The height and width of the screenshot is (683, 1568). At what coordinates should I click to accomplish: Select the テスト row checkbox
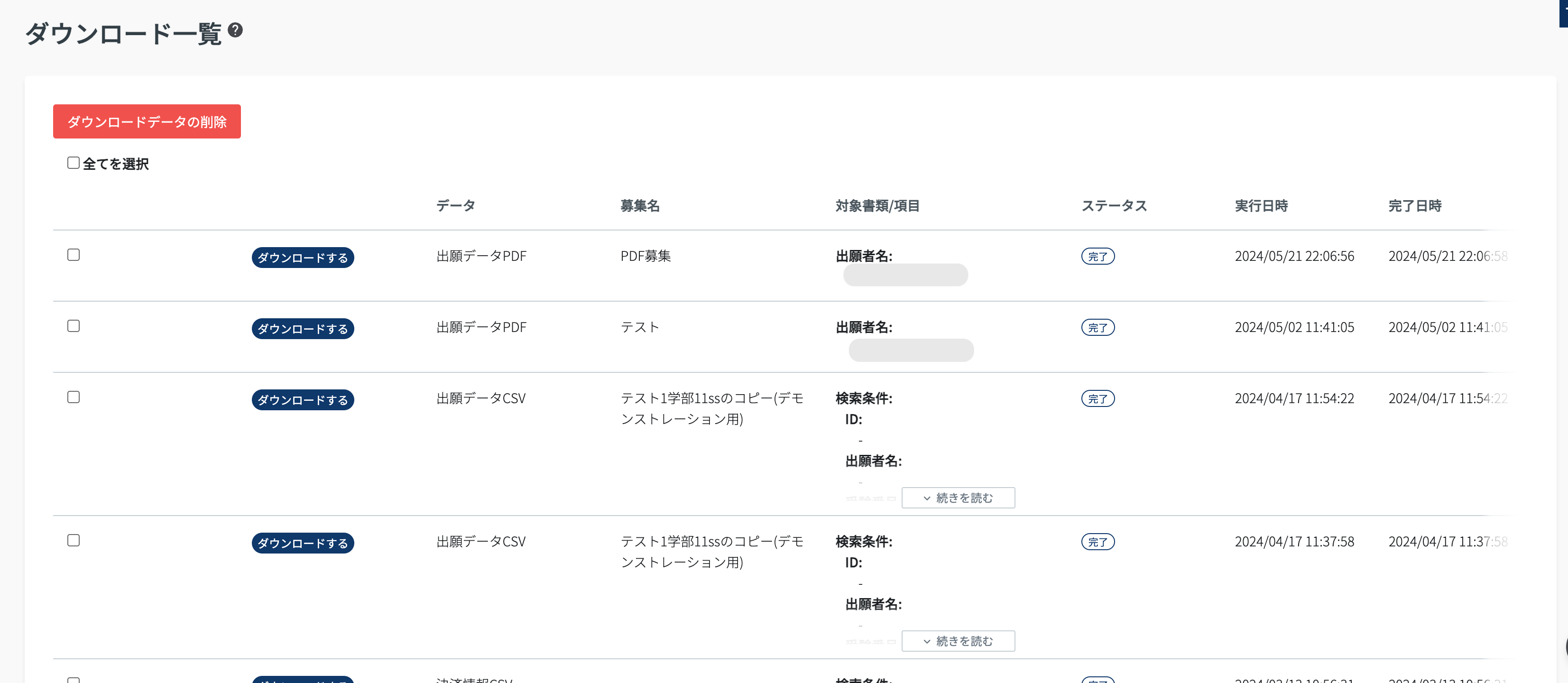73,326
